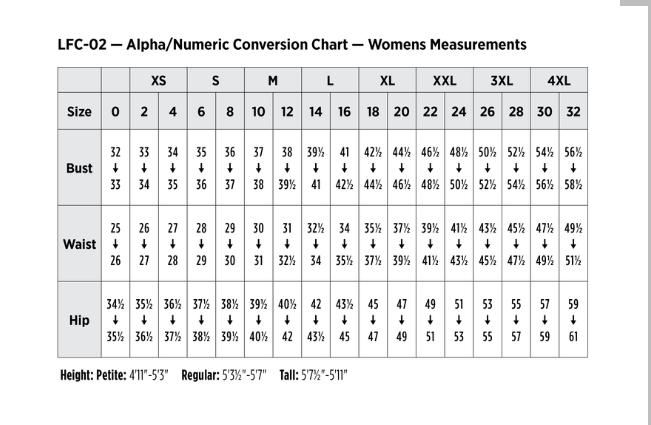Click the Waist row label
Viewport: 651px width, 425px height.
(x=79, y=244)
